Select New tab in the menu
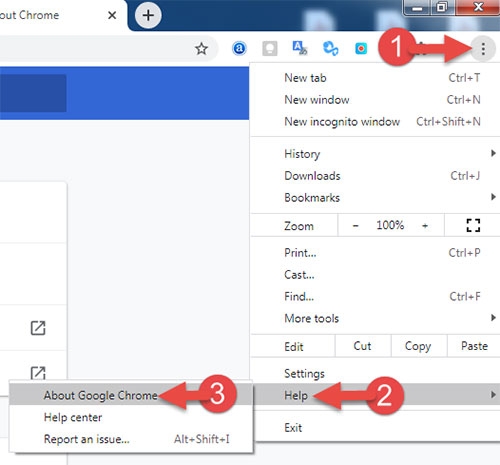 [x=375, y=78]
